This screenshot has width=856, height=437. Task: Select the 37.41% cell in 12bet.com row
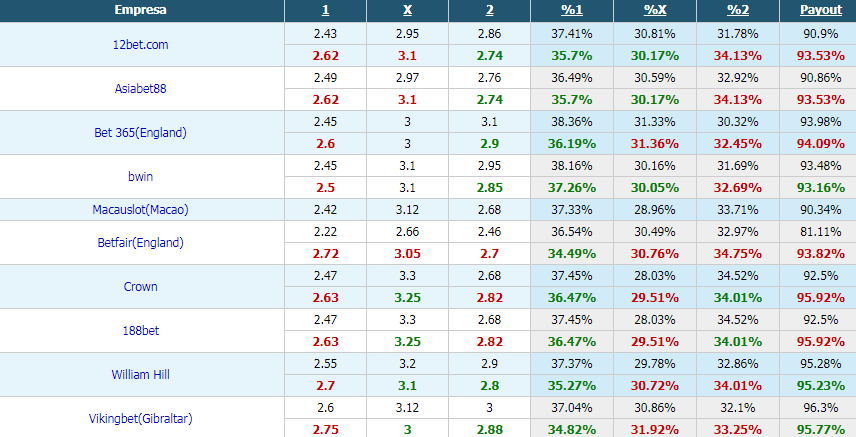pos(572,34)
